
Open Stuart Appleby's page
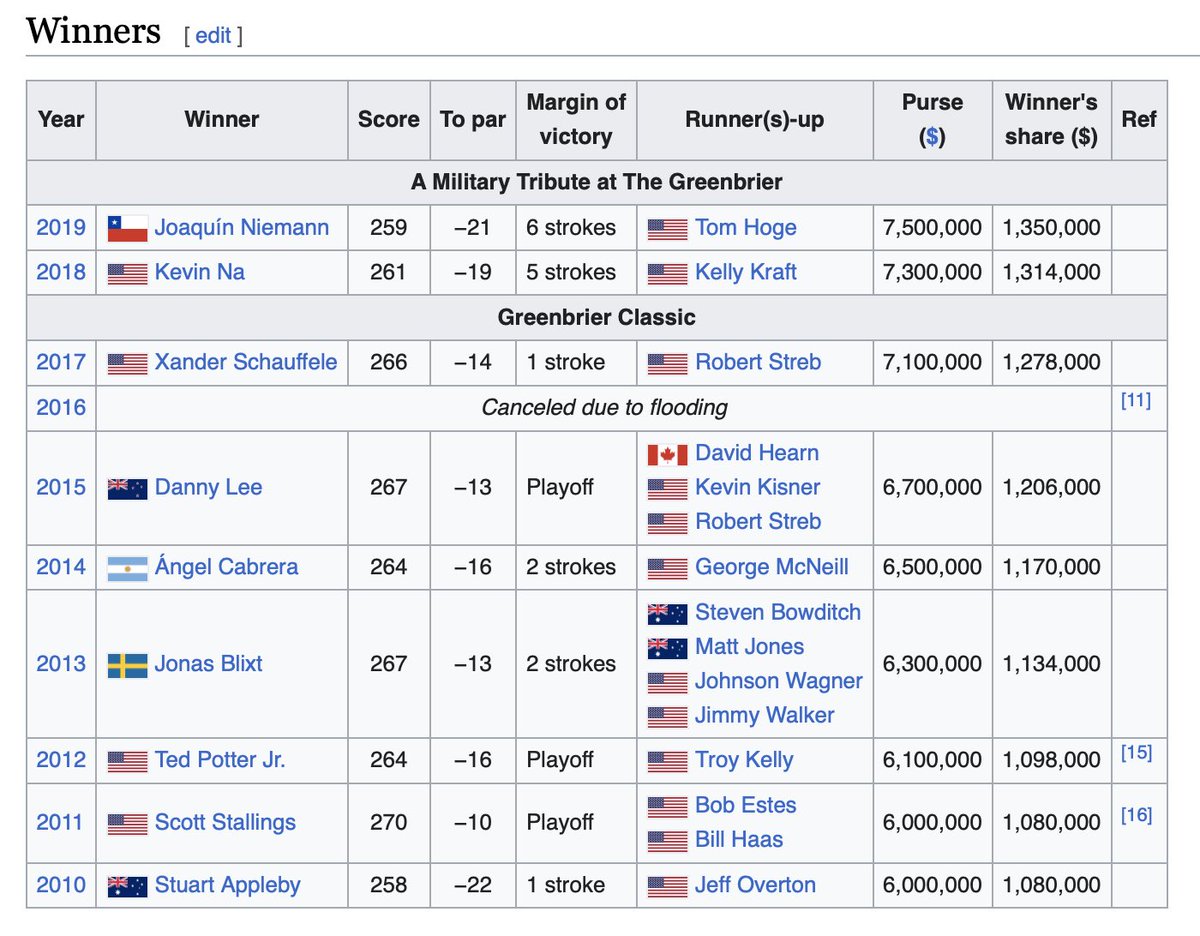(x=228, y=885)
